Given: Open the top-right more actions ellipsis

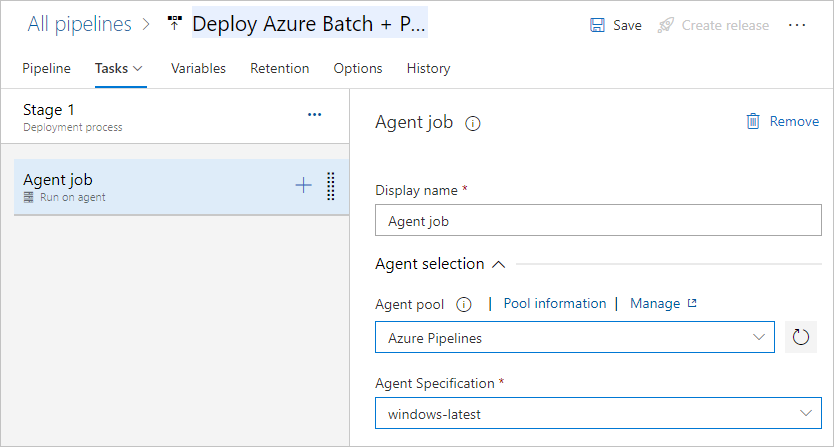Looking at the screenshot, I should (x=797, y=25).
